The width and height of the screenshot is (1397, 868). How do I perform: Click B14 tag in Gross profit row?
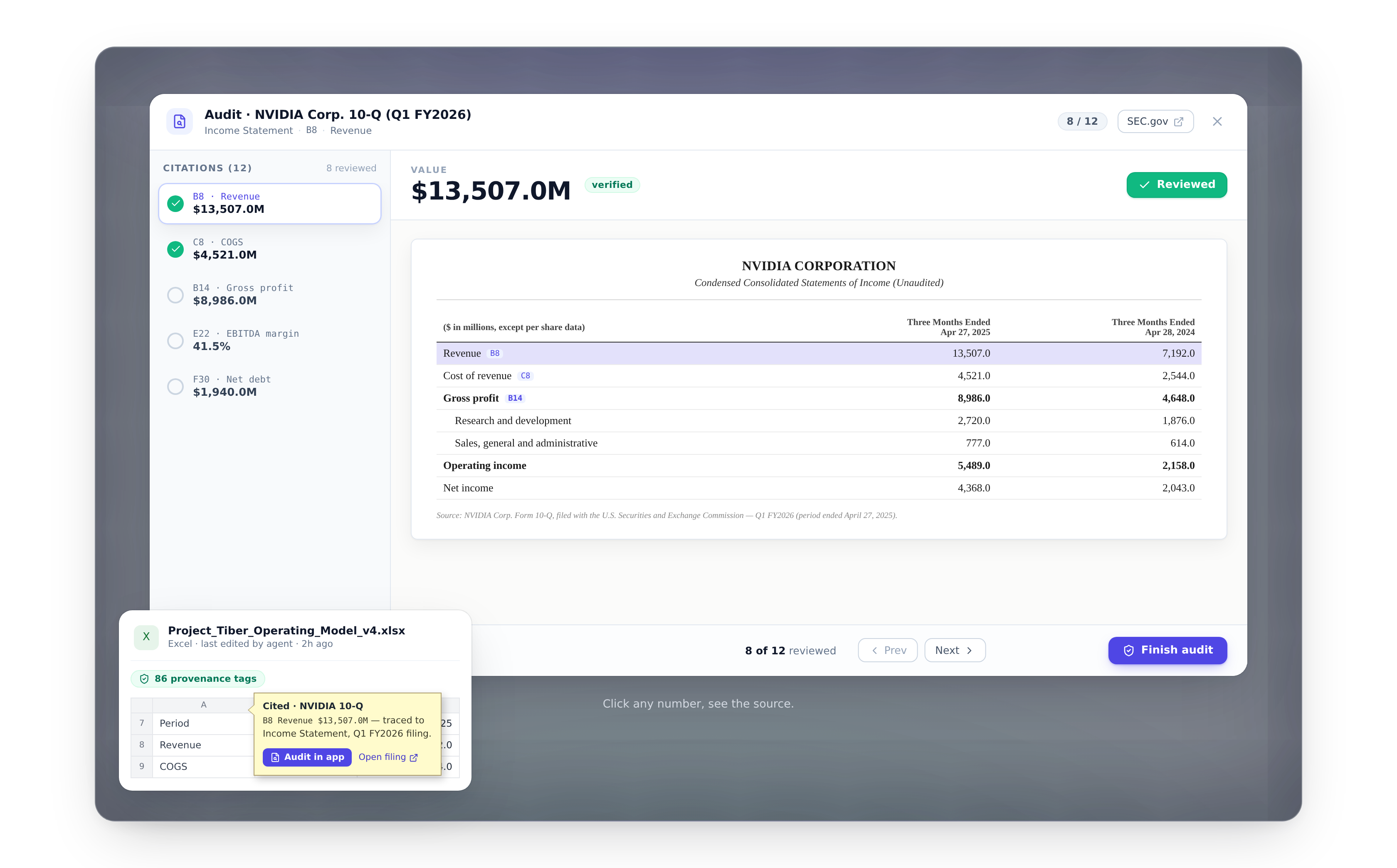pos(515,398)
